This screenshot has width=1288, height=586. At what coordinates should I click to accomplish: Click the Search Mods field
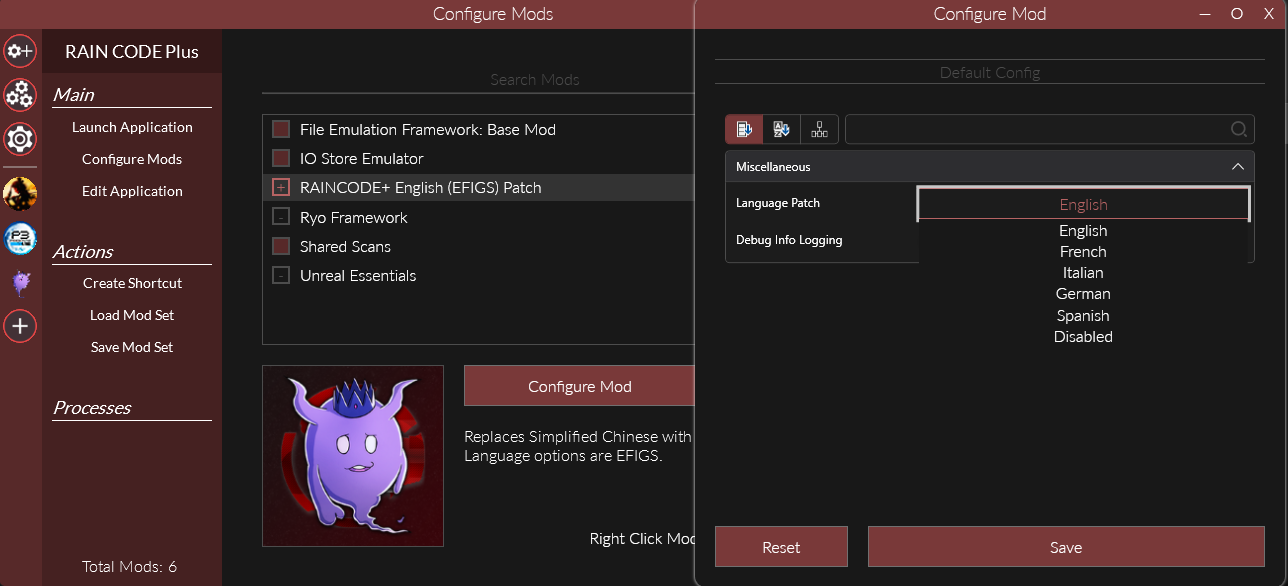tap(478, 79)
